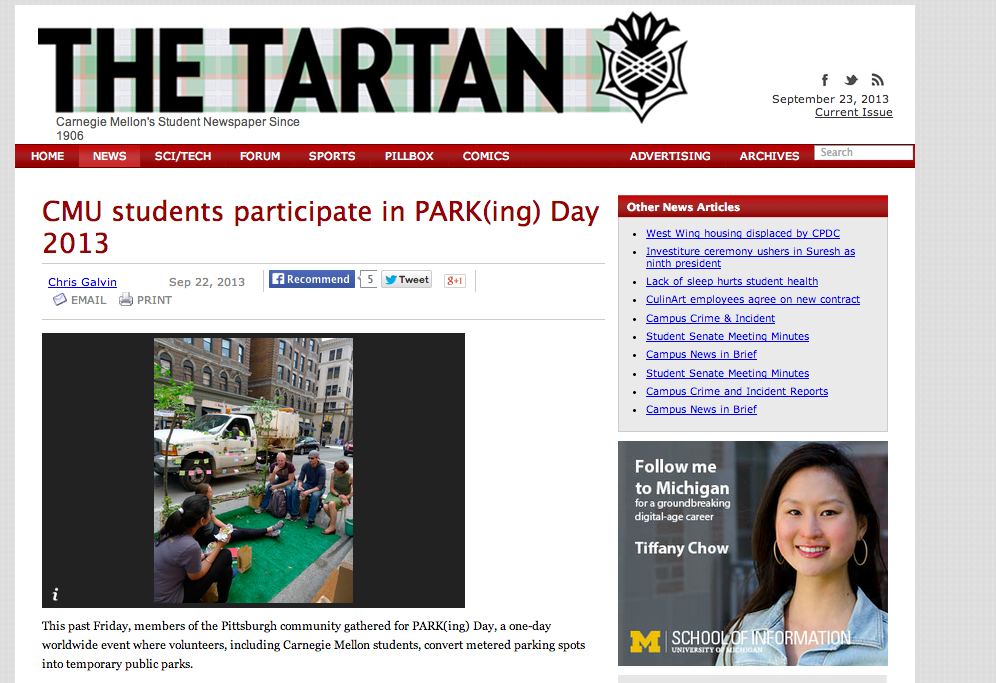The width and height of the screenshot is (996, 683).
Task: Open the PILLBOX section
Action: (x=409, y=156)
